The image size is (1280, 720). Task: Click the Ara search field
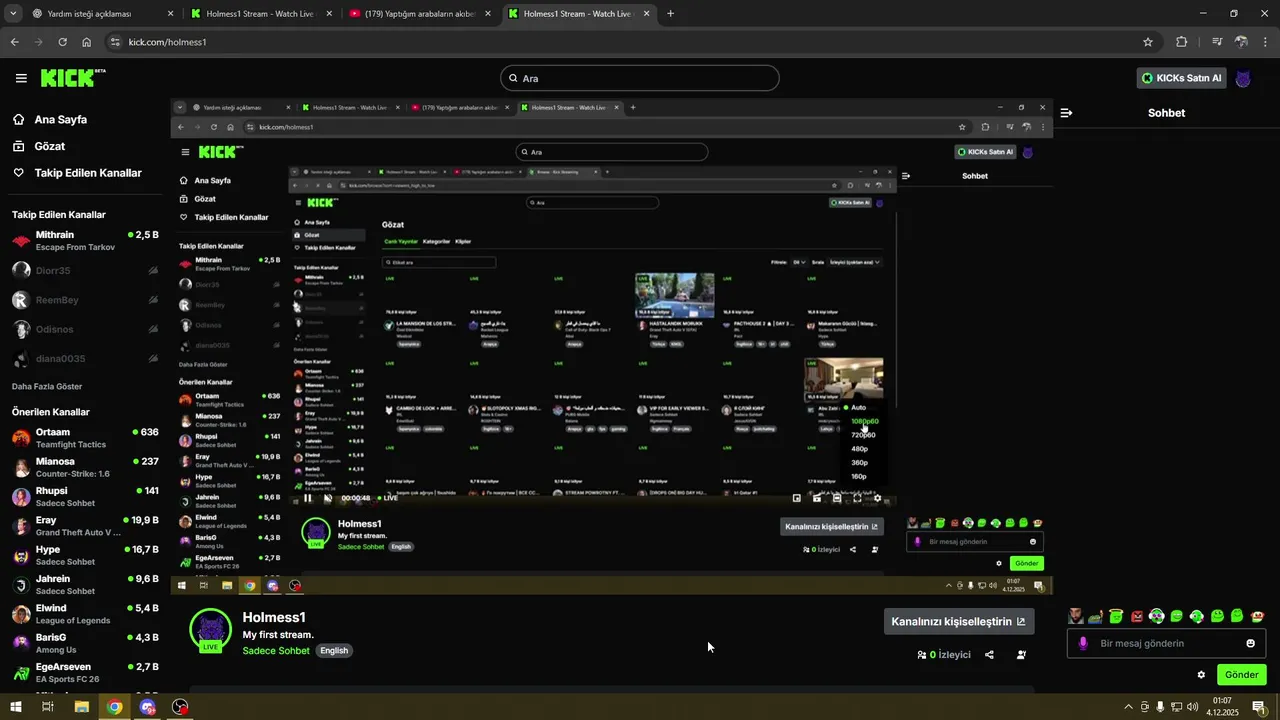tap(639, 78)
